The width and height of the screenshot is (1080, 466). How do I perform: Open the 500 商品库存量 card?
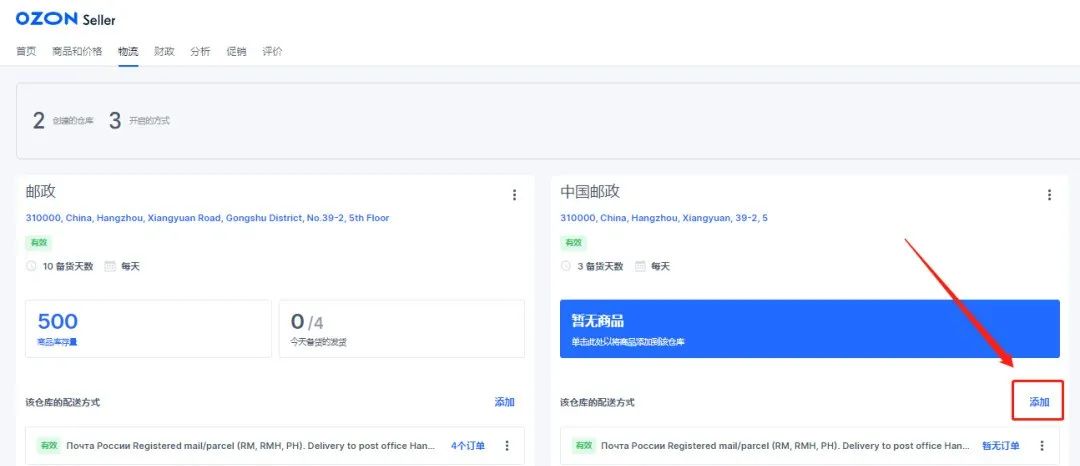[148, 328]
